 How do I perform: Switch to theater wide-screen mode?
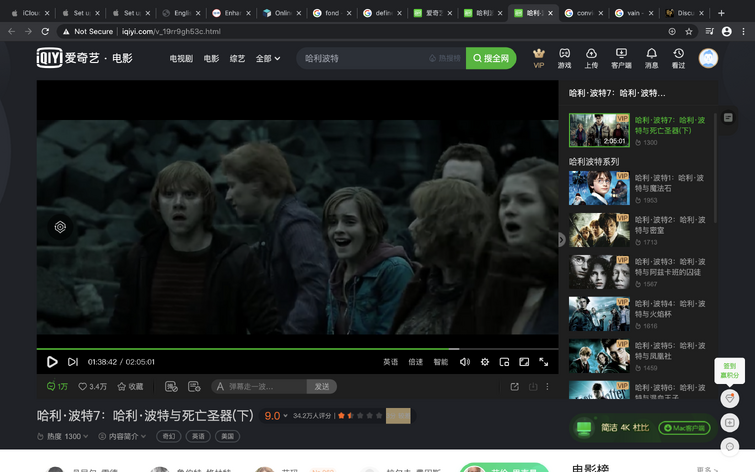click(524, 362)
